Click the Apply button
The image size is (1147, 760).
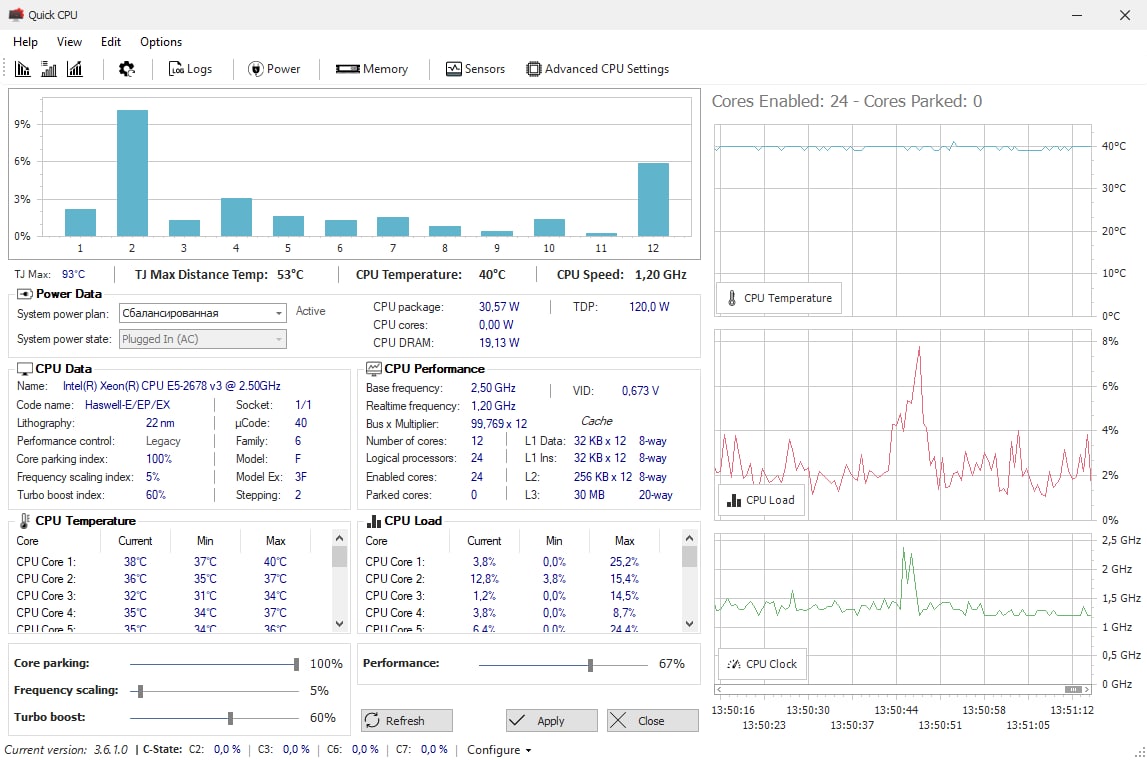tap(552, 721)
